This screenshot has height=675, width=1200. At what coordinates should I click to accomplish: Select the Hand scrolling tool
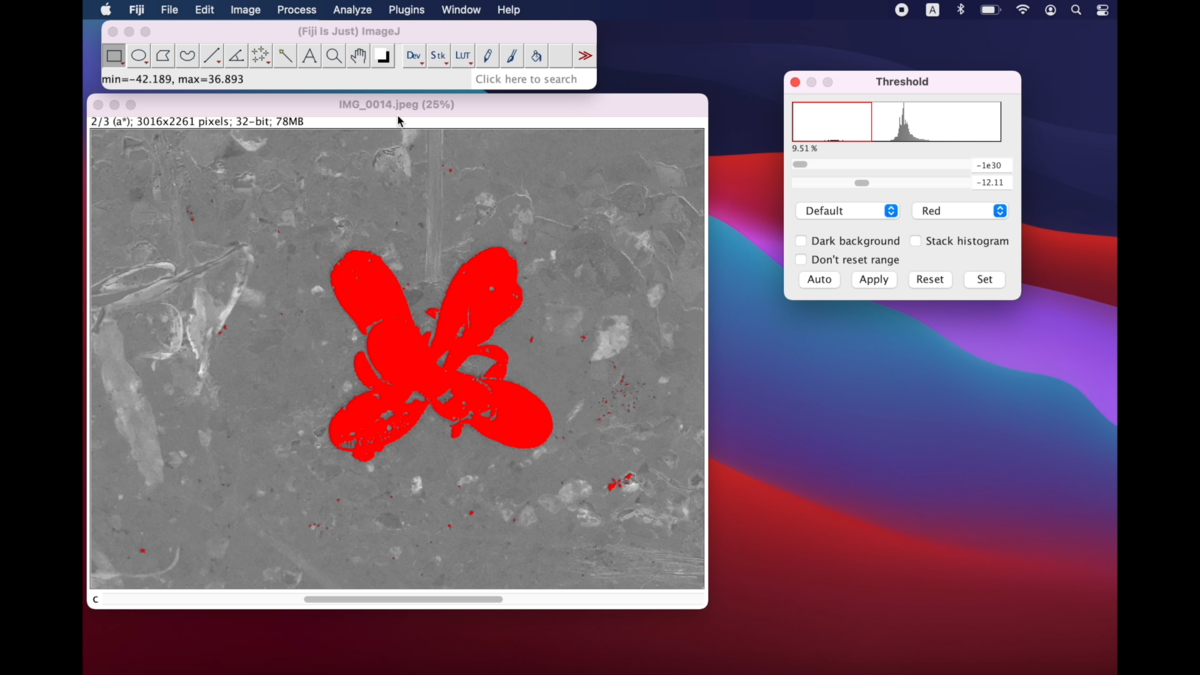pyautogui.click(x=358, y=56)
